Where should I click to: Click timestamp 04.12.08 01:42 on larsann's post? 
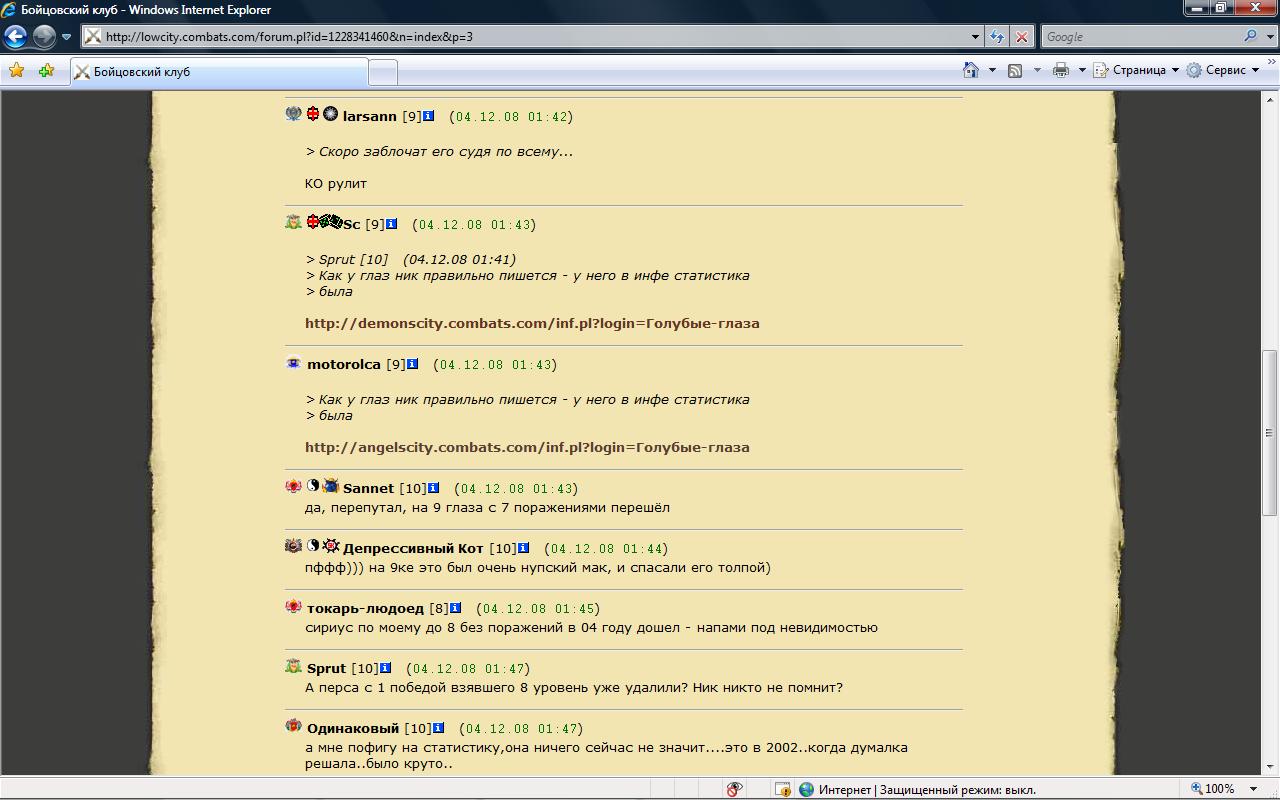[x=512, y=117]
